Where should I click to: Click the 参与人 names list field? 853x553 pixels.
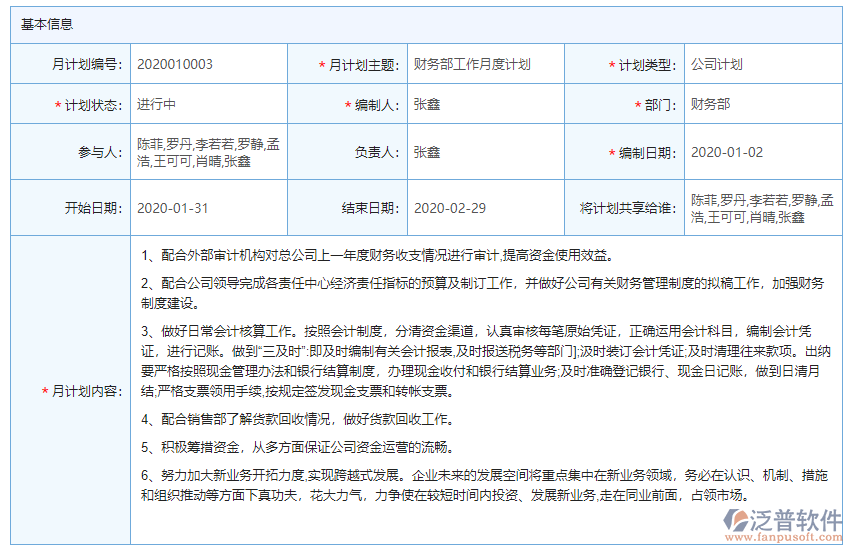(208, 152)
